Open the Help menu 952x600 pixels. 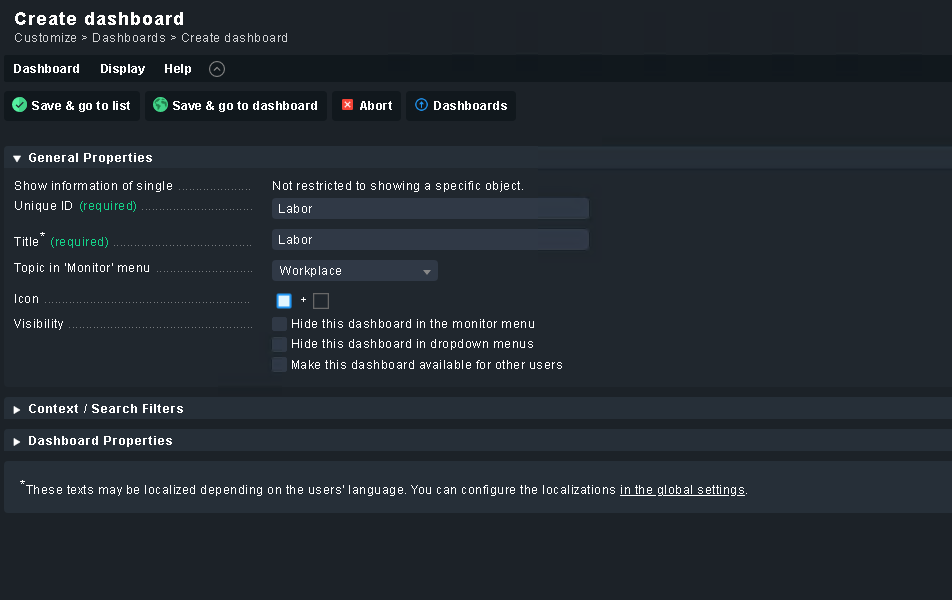(177, 69)
